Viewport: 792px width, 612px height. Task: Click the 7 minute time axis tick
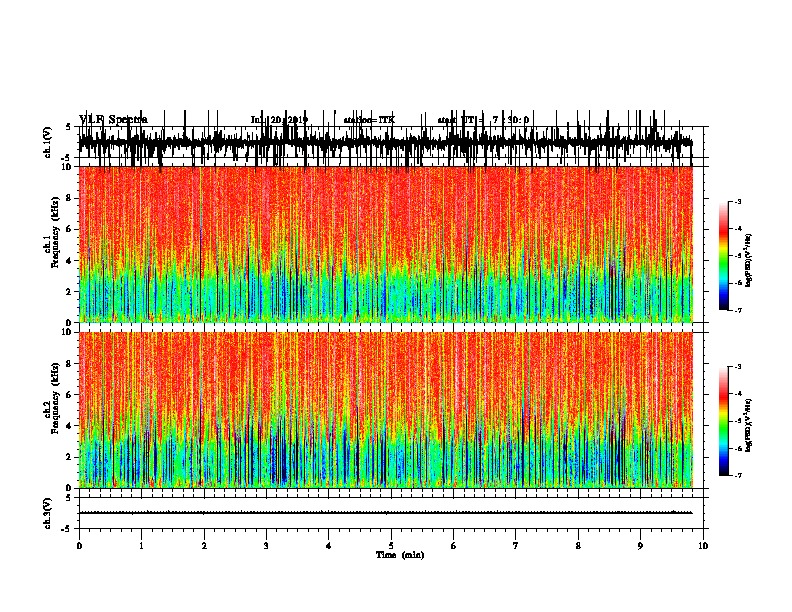[516, 545]
